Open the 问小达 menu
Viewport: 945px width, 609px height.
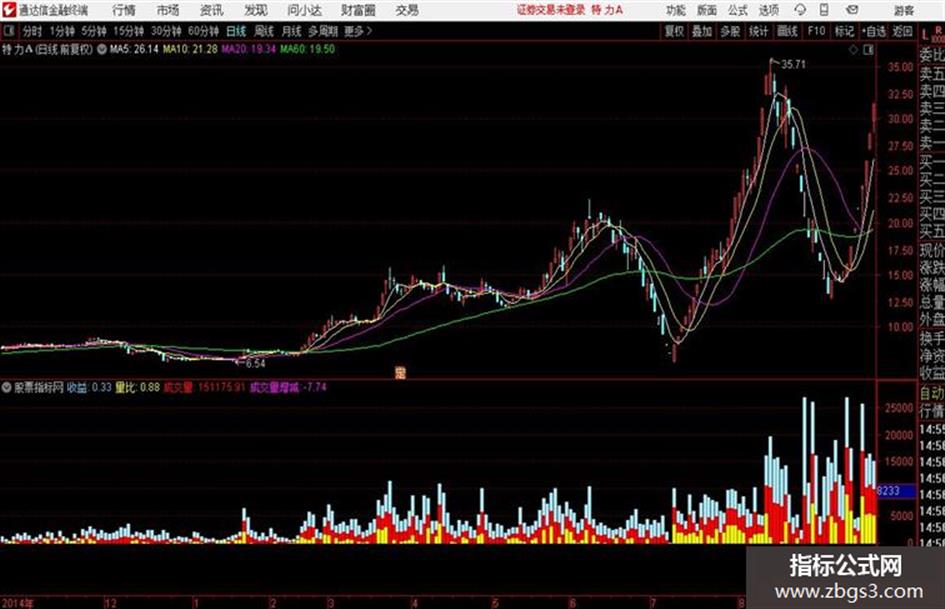pos(304,10)
